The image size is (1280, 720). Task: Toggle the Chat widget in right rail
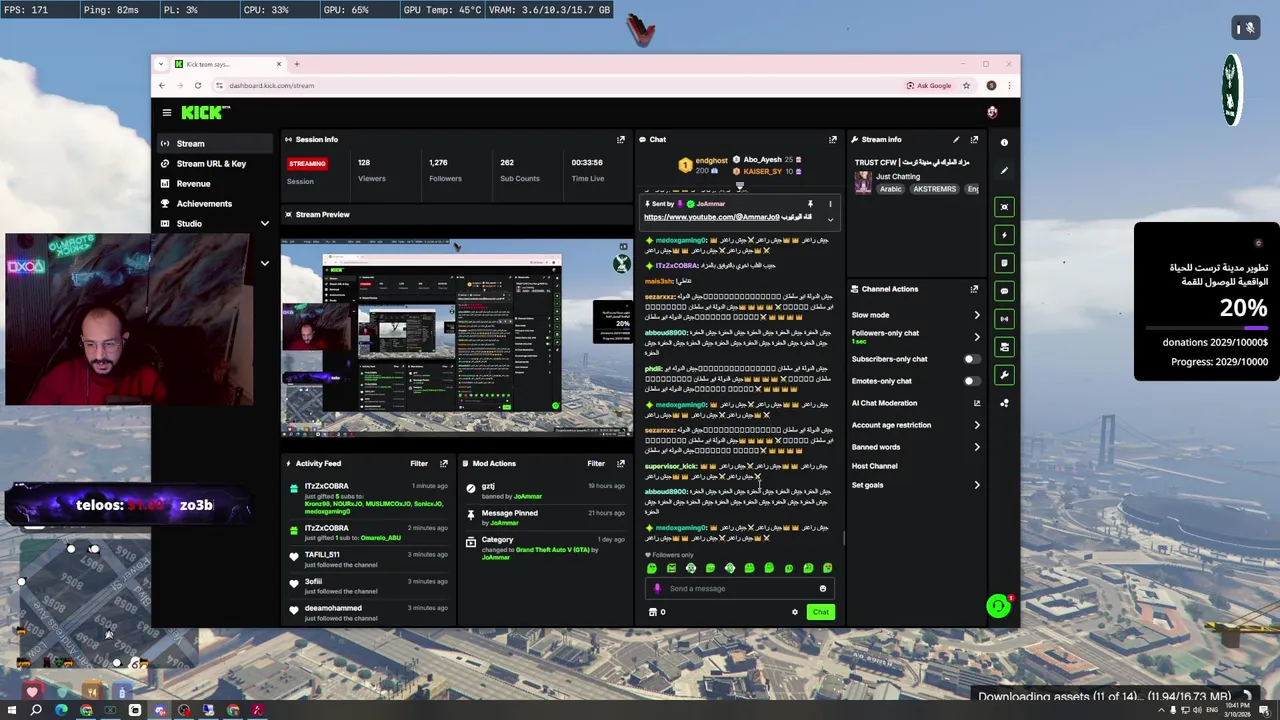tap(1004, 291)
